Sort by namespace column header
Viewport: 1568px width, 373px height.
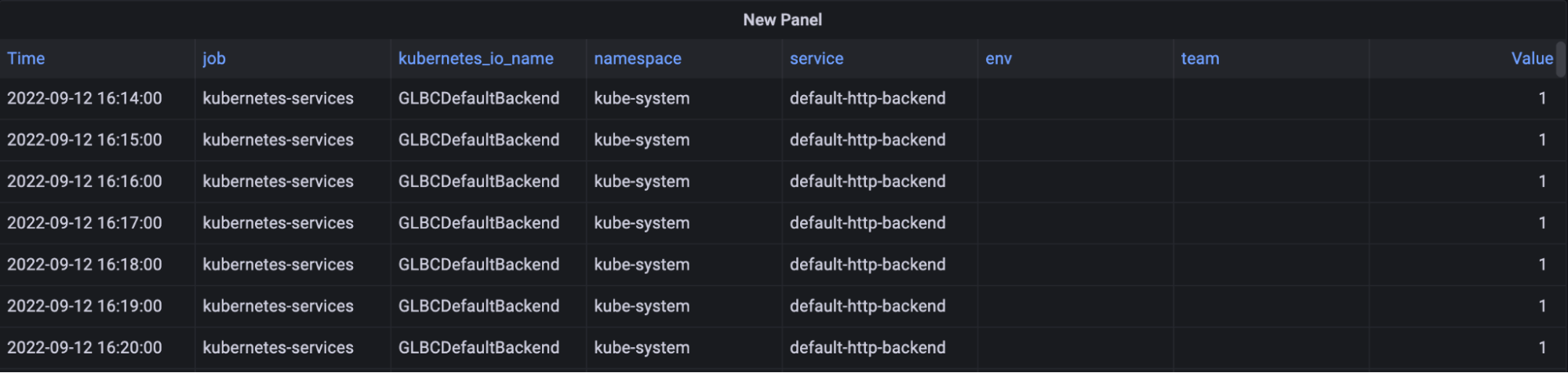click(x=637, y=58)
